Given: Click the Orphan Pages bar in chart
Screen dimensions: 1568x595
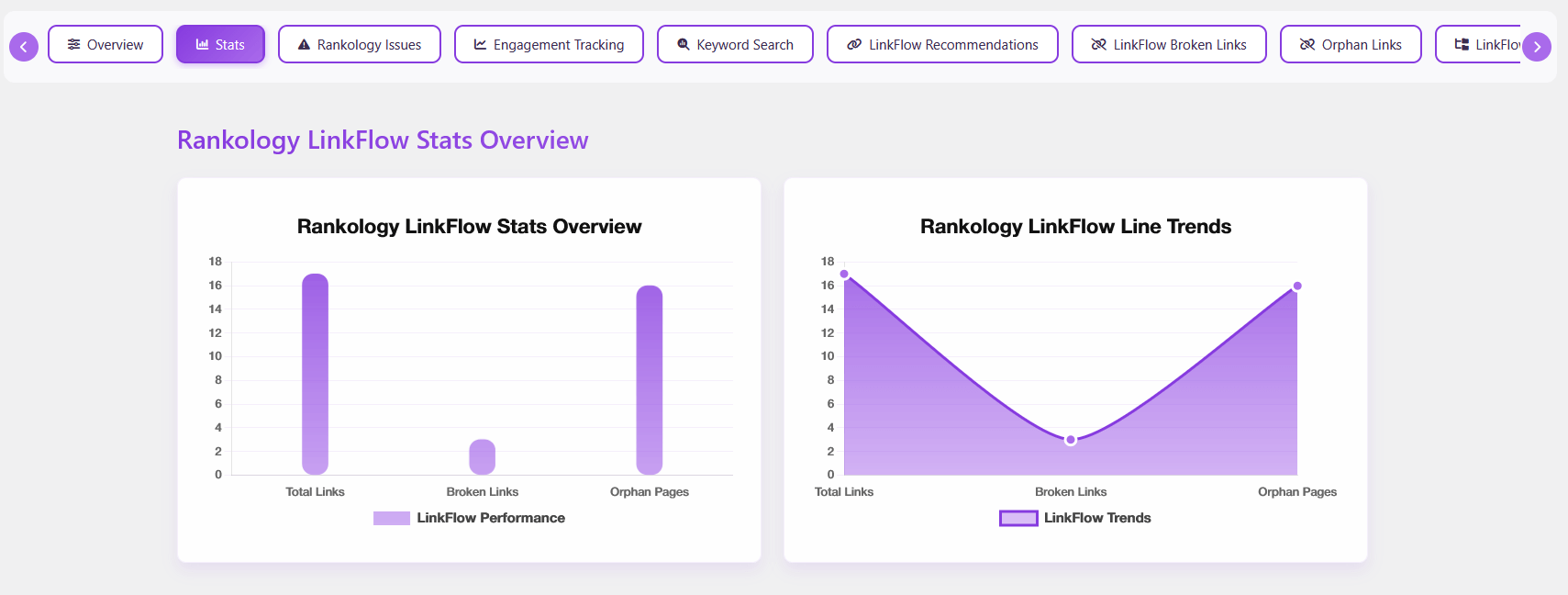Looking at the screenshot, I should pos(649,379).
